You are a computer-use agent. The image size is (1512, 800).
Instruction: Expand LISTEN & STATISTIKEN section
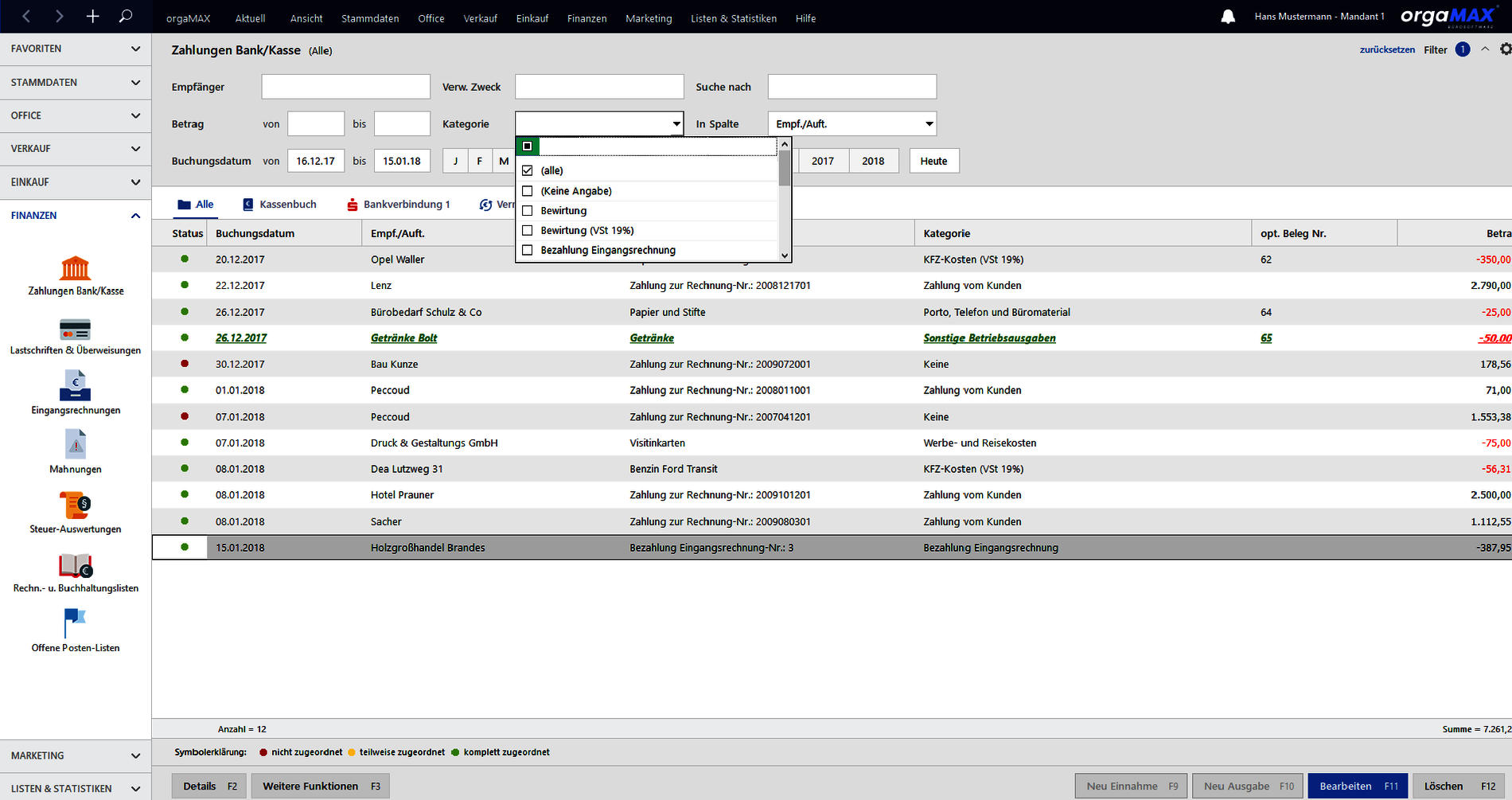(76, 788)
